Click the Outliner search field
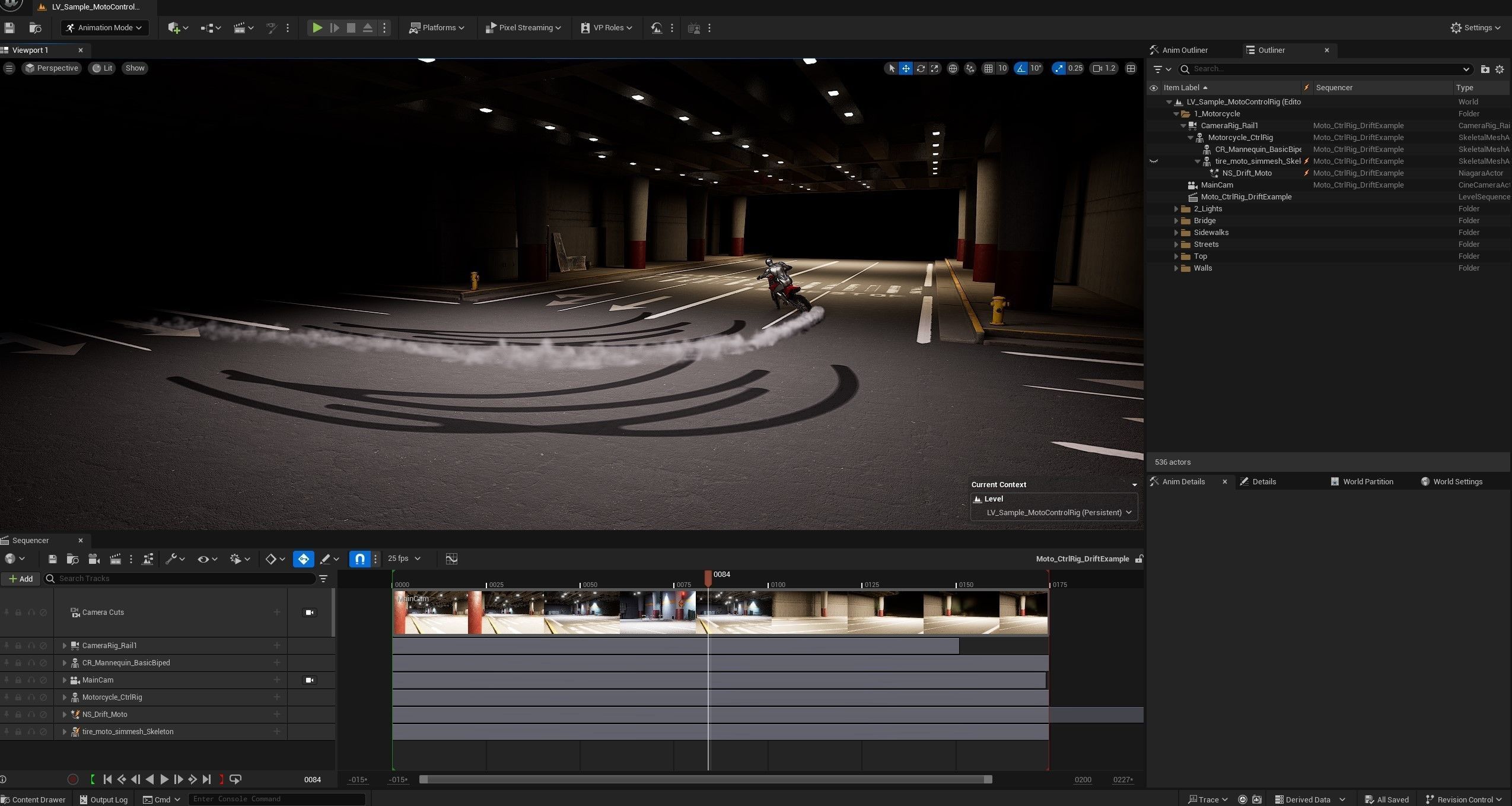 click(1326, 69)
